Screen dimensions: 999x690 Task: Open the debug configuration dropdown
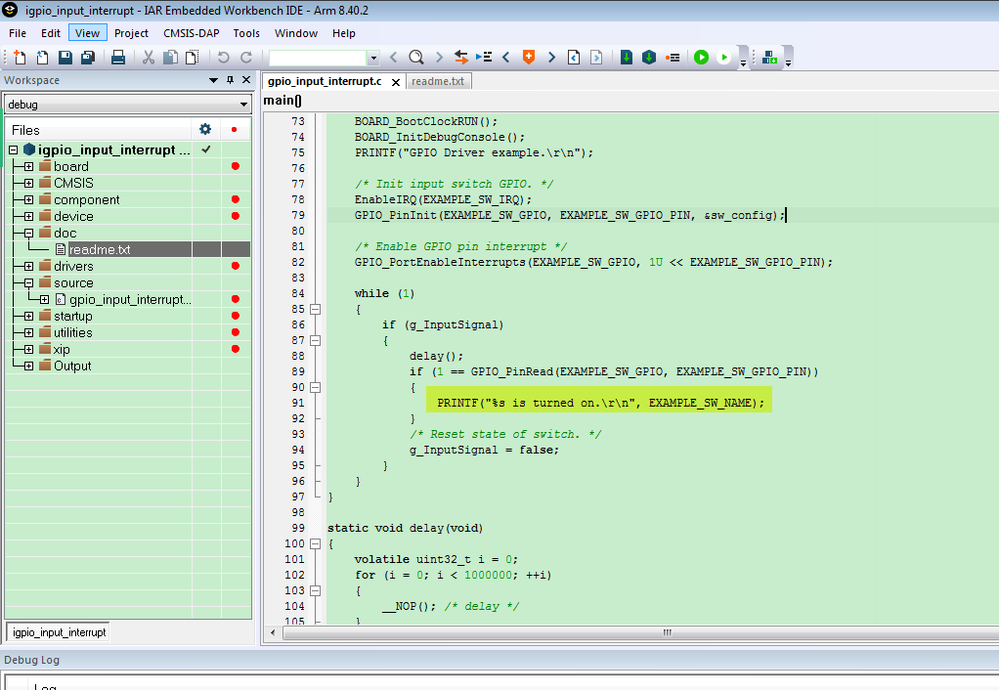pos(244,103)
